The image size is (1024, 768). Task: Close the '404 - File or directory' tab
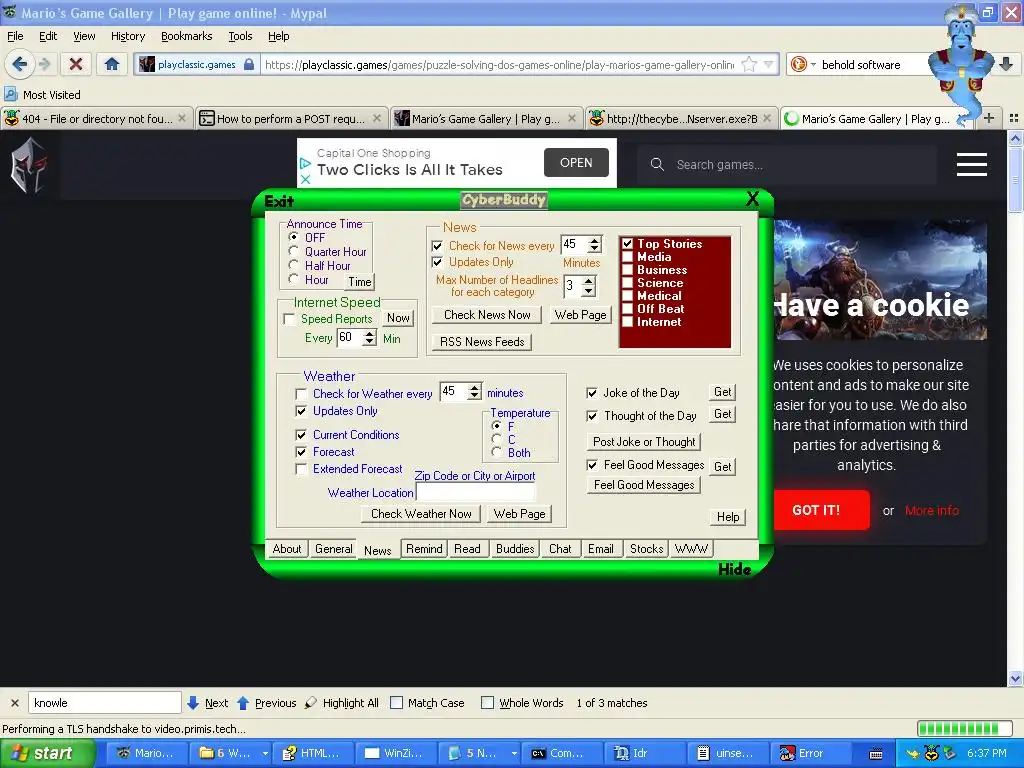pyautogui.click(x=182, y=118)
